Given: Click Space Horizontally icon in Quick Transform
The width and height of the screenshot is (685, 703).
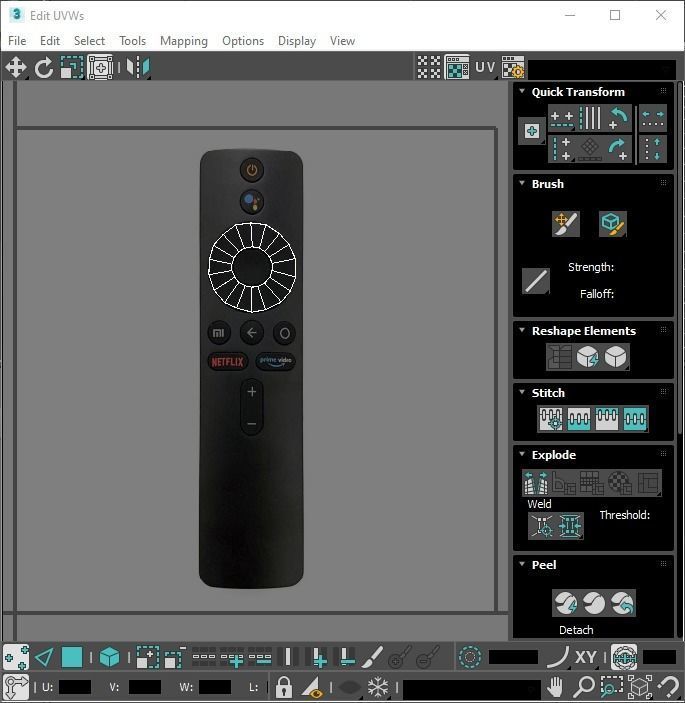Looking at the screenshot, I should (x=653, y=118).
